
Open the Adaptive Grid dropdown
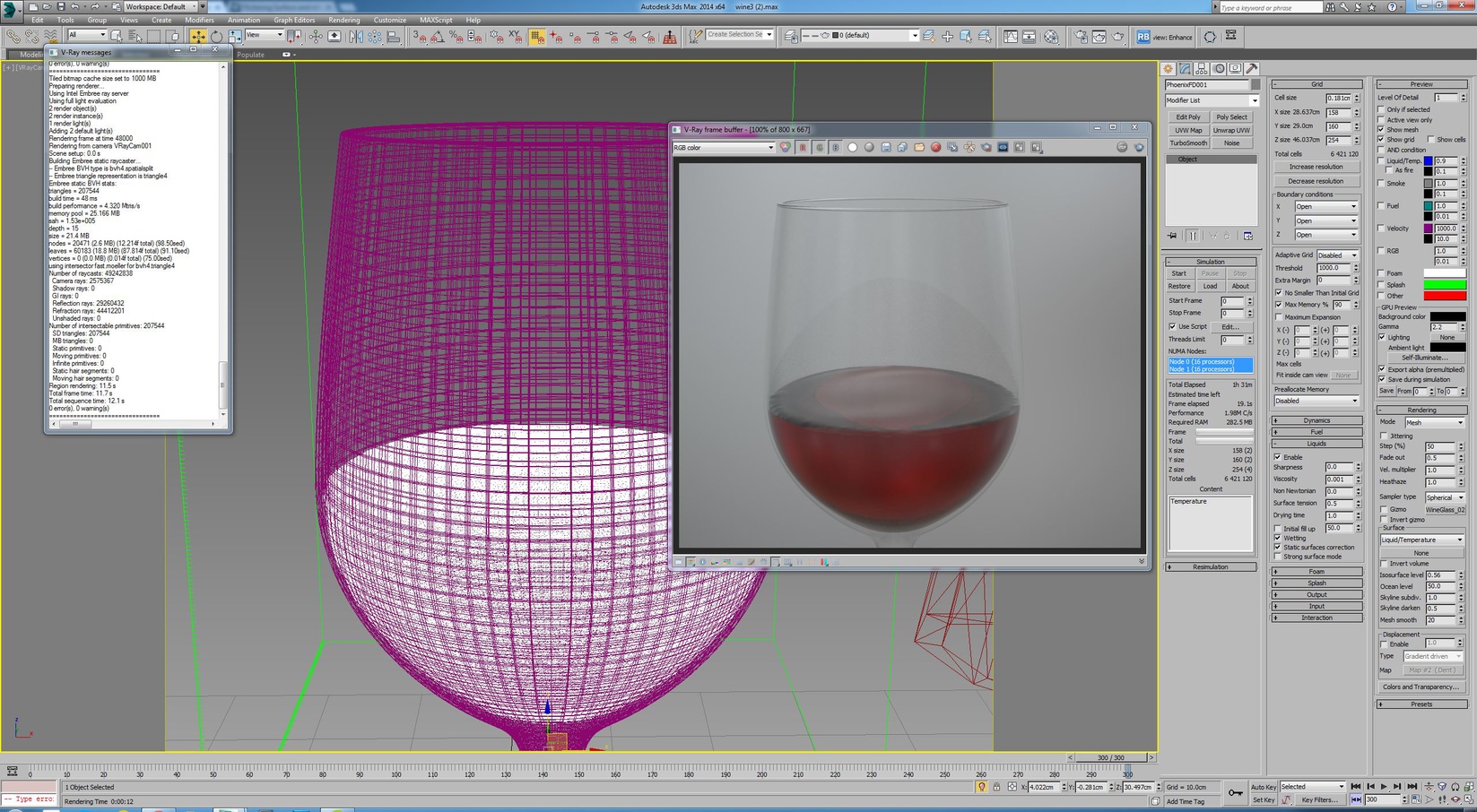point(1337,255)
